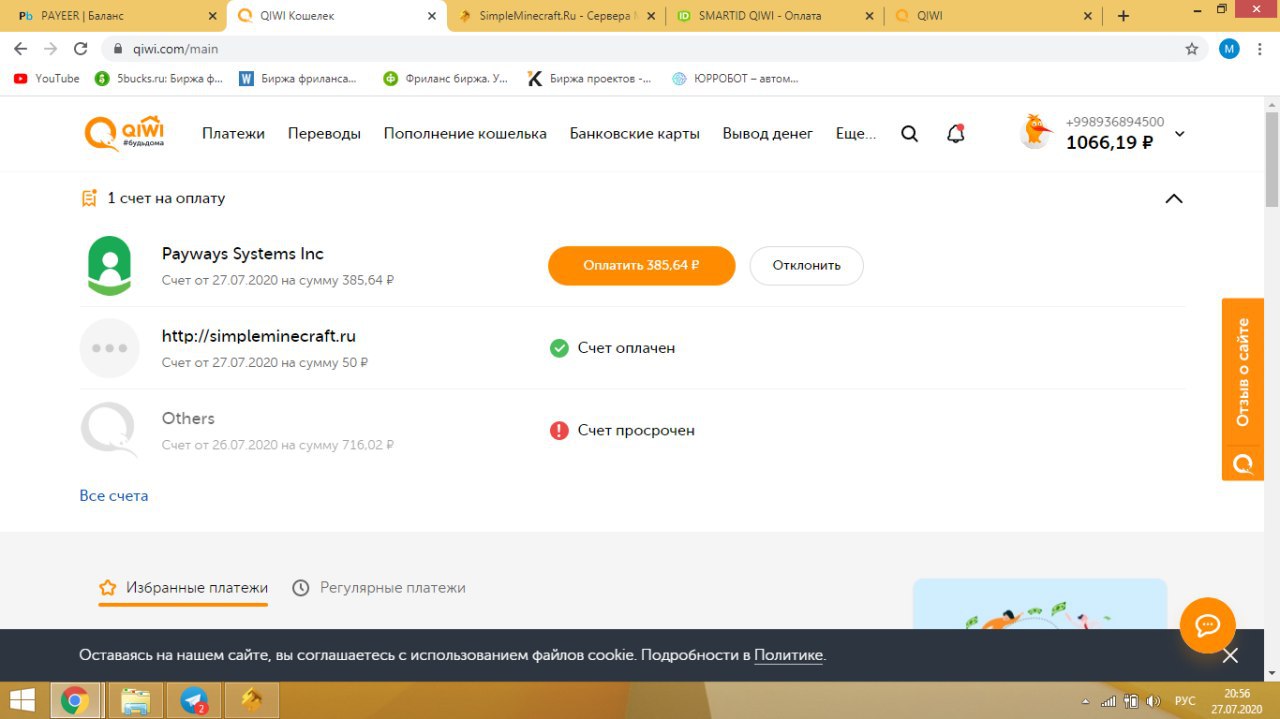Viewport: 1280px width, 719px height.
Task: Close the 'QIWI Кошелек' browser tab
Action: point(431,16)
